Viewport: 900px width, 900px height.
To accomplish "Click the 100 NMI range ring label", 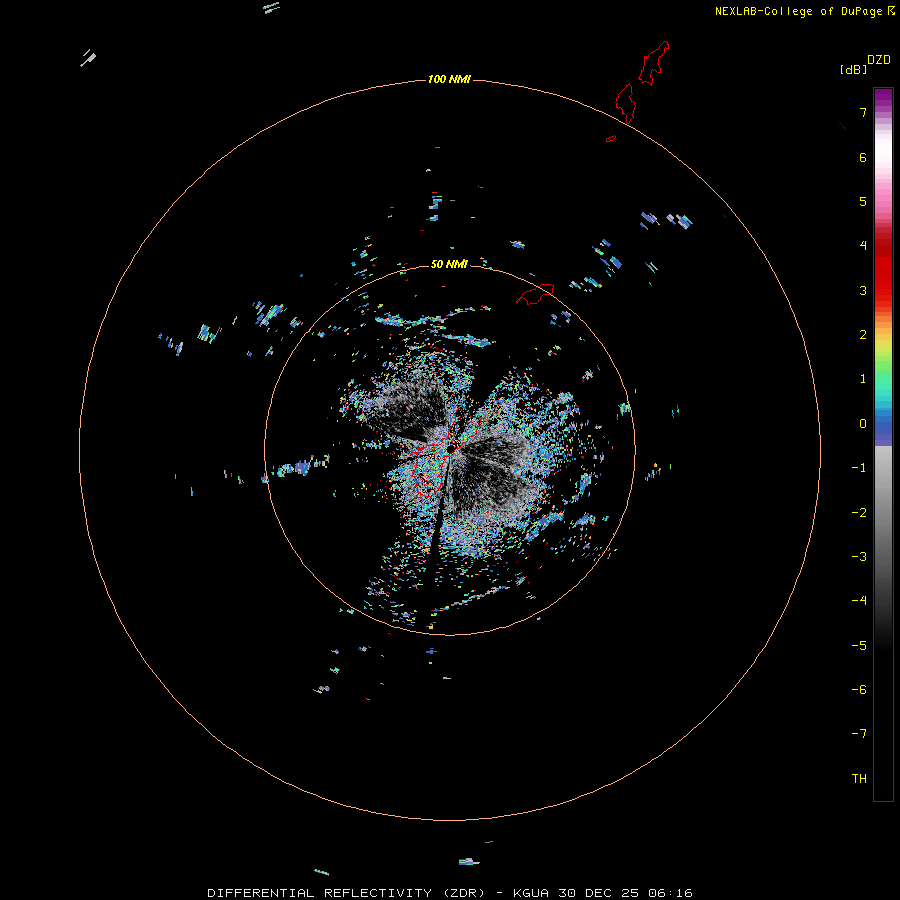I will pos(449,79).
